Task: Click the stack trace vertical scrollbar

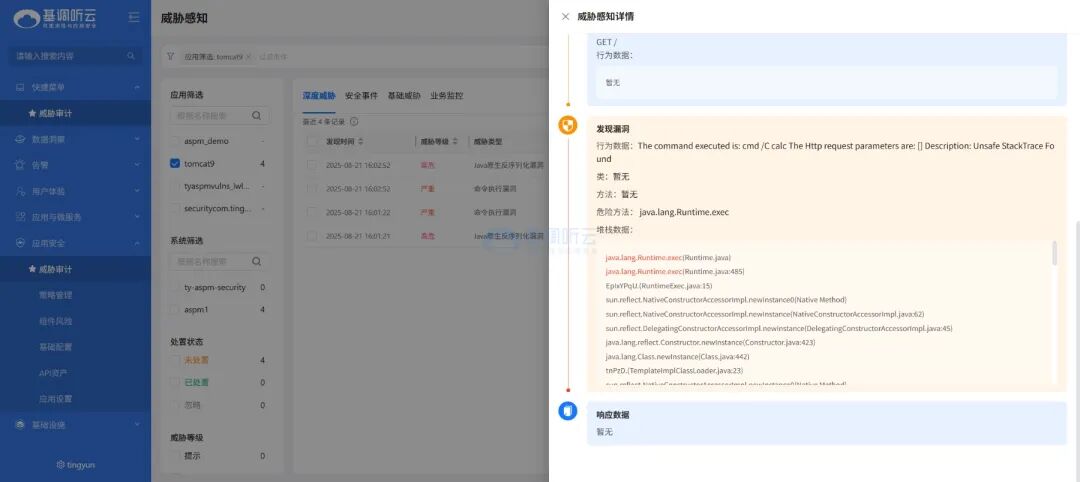Action: pyautogui.click(x=1054, y=254)
